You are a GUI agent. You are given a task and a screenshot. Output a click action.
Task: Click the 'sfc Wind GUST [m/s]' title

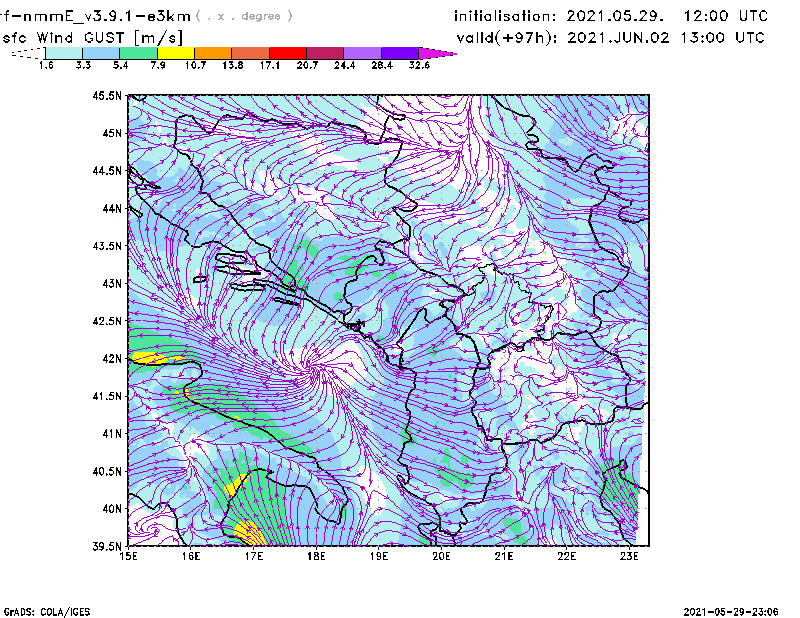click(92, 38)
